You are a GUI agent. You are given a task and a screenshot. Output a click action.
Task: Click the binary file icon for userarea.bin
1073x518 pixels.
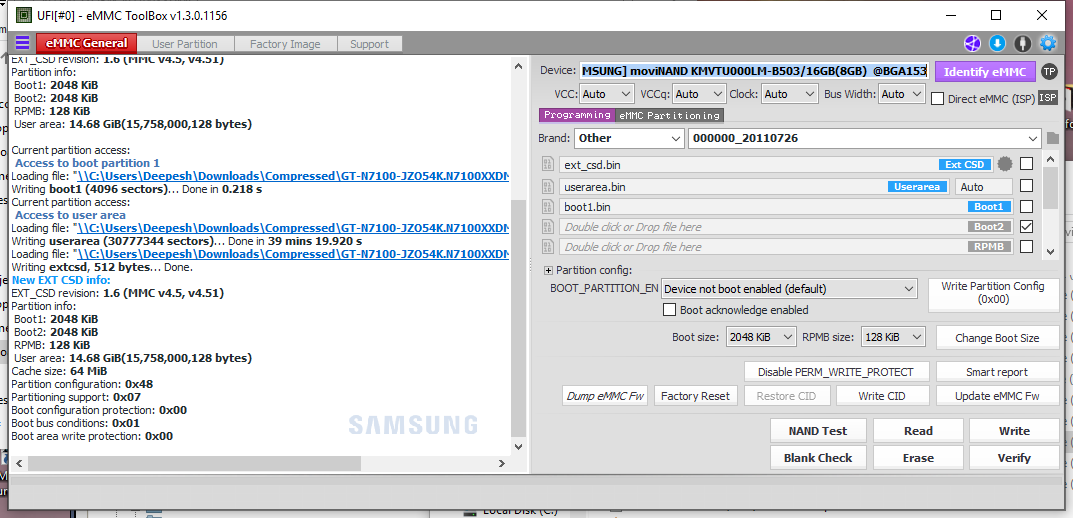pyautogui.click(x=547, y=186)
